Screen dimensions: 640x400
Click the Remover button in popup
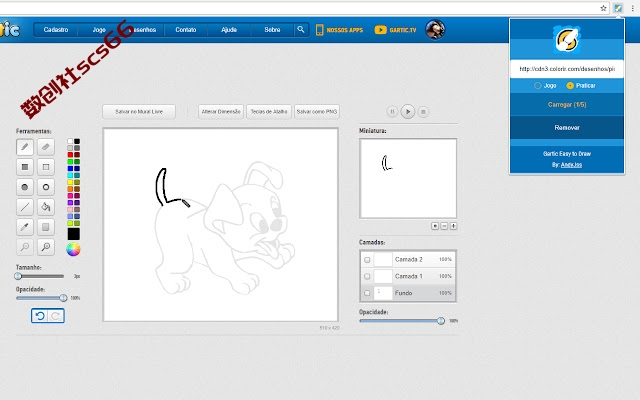(x=567, y=128)
